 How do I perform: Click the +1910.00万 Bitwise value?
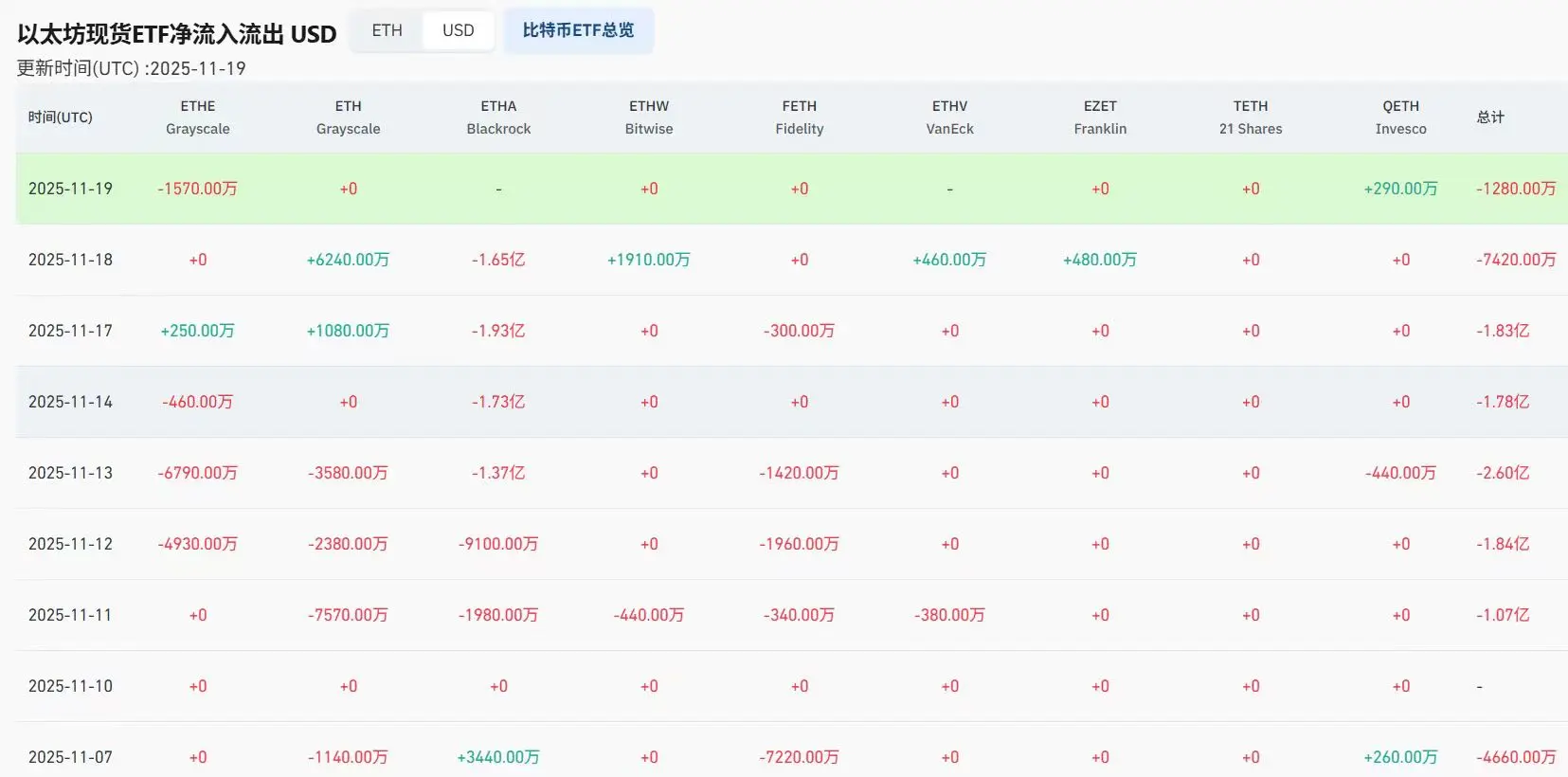[x=649, y=260]
